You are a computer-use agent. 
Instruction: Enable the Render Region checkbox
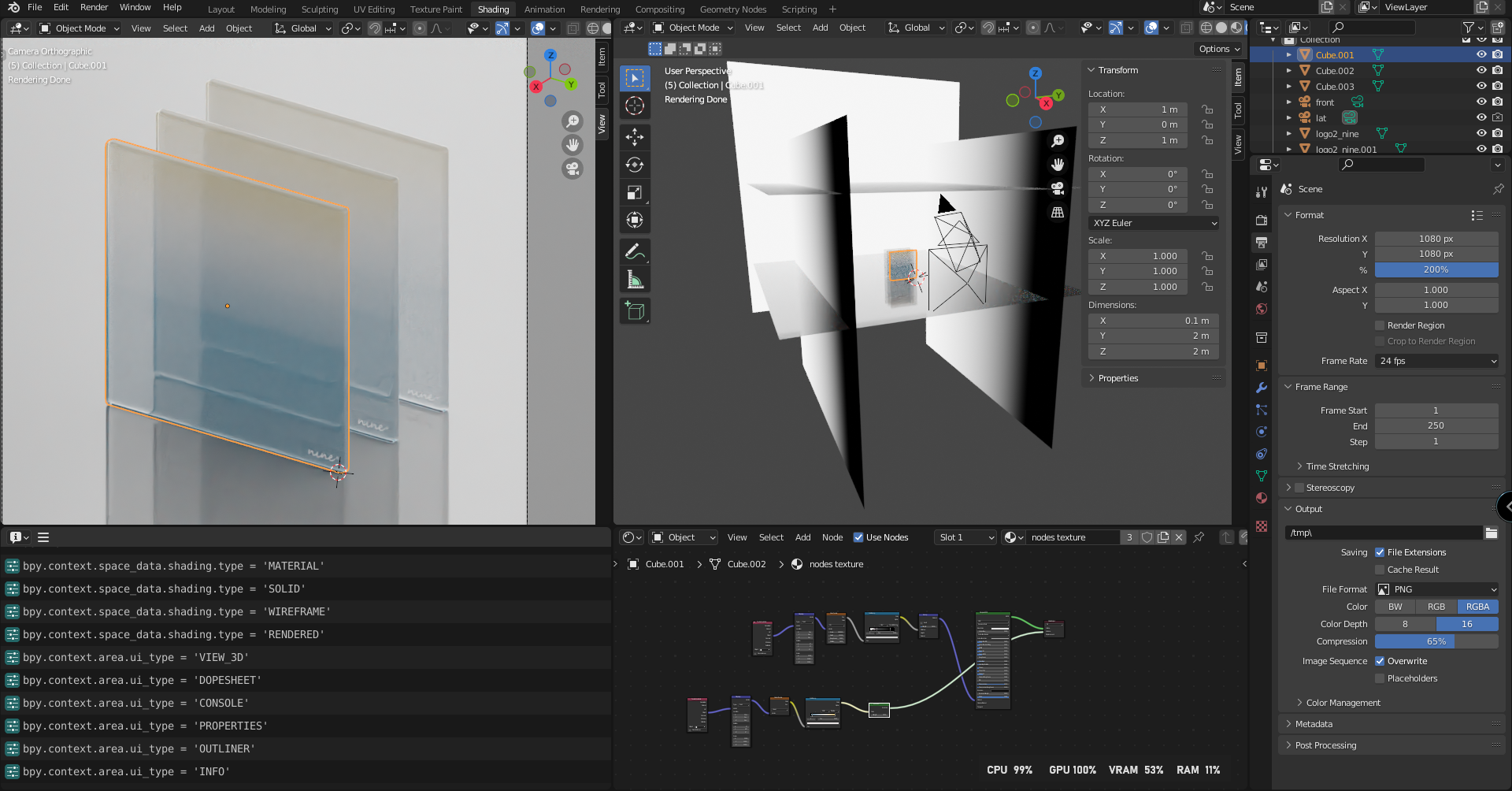point(1380,325)
